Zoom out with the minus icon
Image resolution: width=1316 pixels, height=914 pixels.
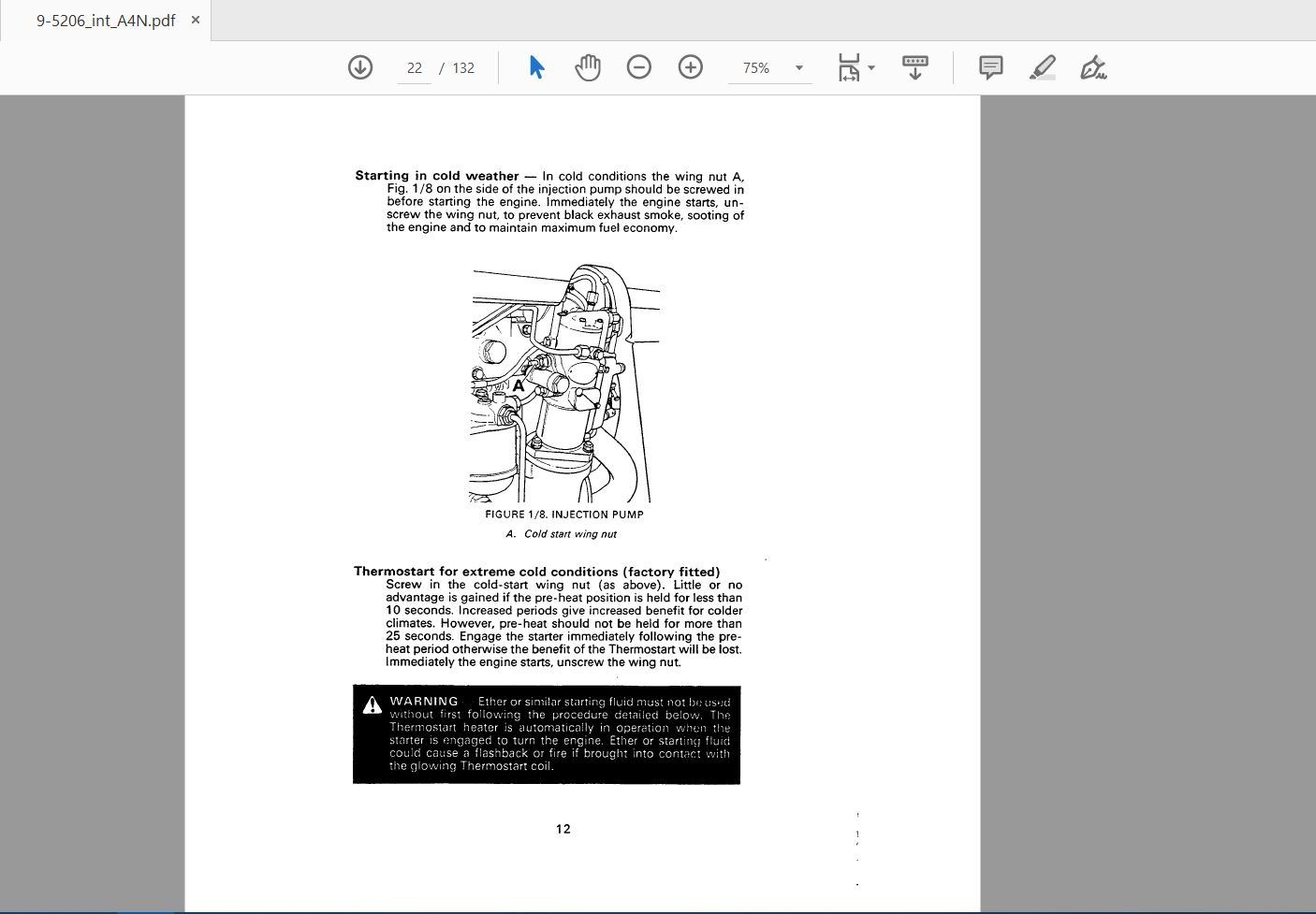pos(639,67)
